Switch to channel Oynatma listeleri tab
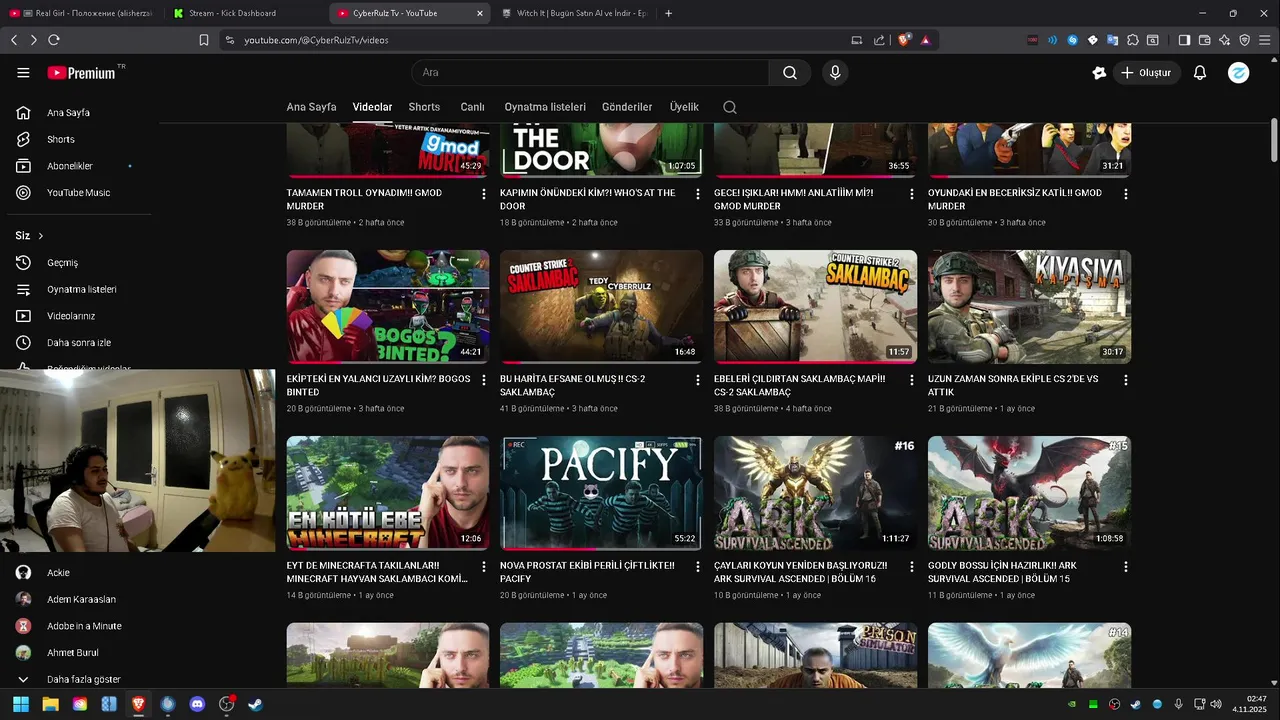 [x=545, y=107]
